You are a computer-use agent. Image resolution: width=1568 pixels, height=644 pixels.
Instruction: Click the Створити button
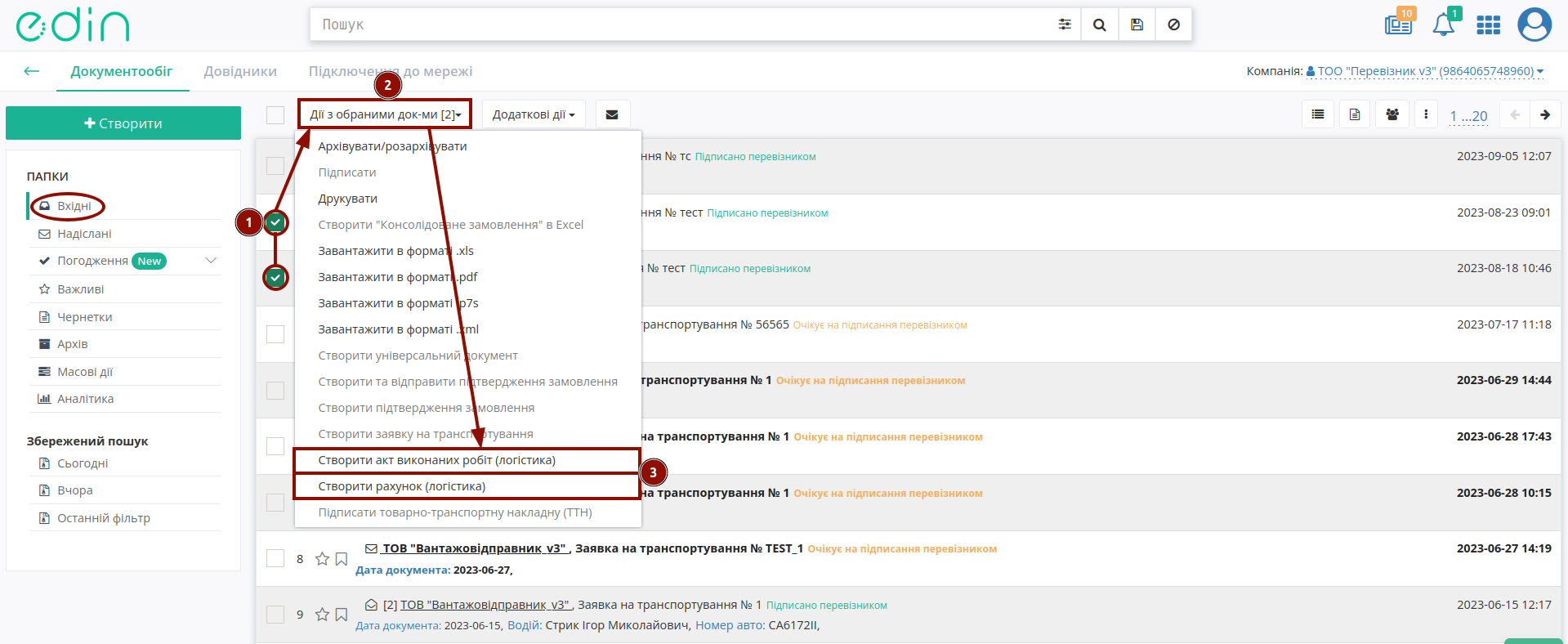click(123, 123)
